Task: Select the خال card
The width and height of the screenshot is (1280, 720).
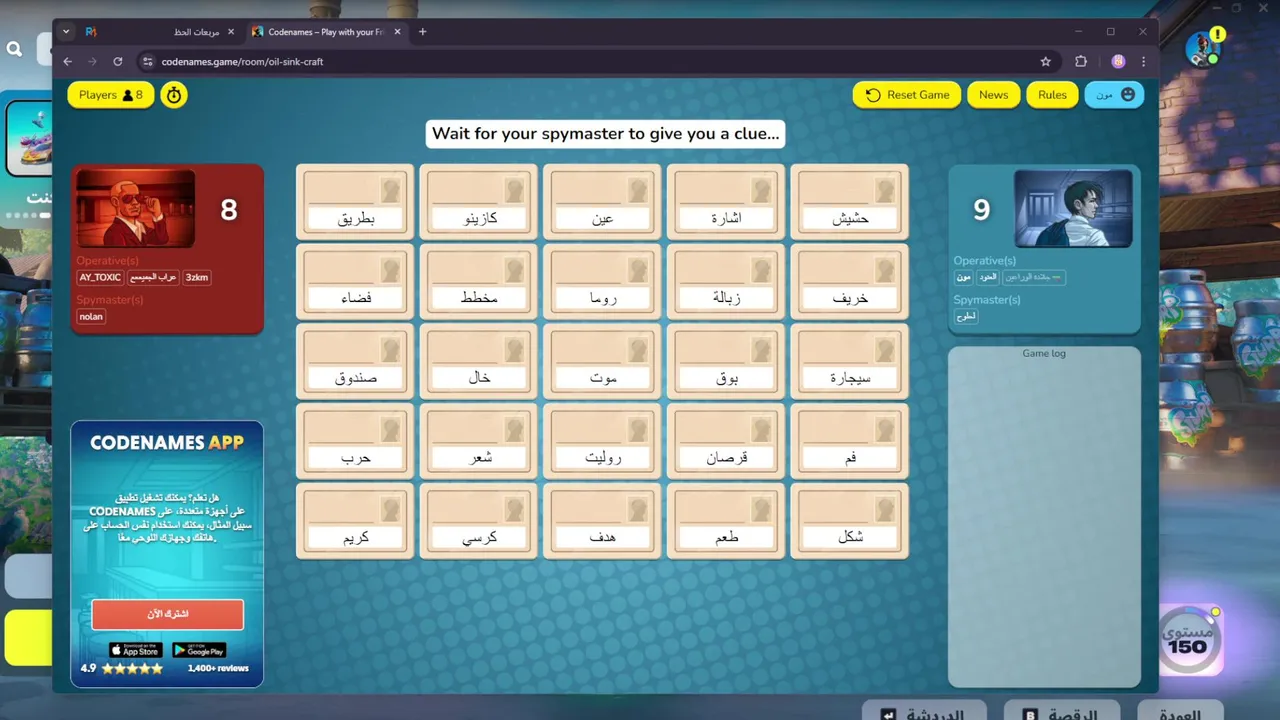Action: click(479, 361)
